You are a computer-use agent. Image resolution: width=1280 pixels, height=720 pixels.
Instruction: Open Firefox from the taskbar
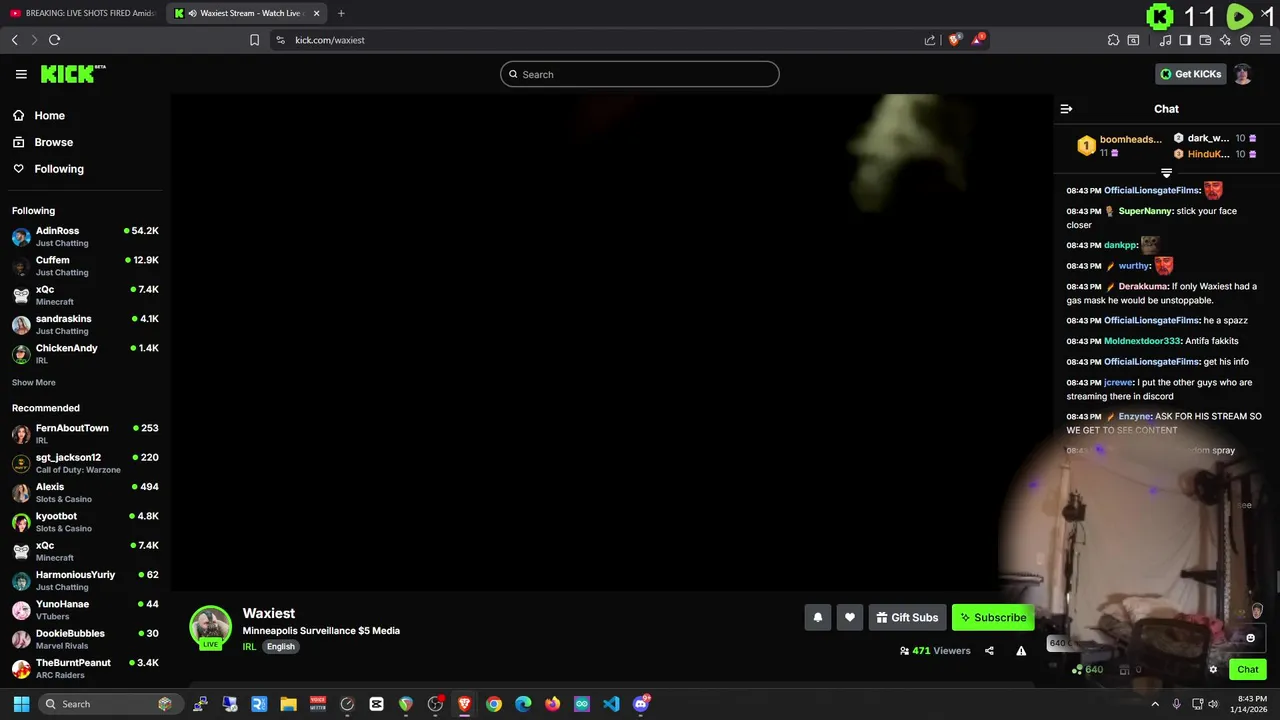pos(553,704)
